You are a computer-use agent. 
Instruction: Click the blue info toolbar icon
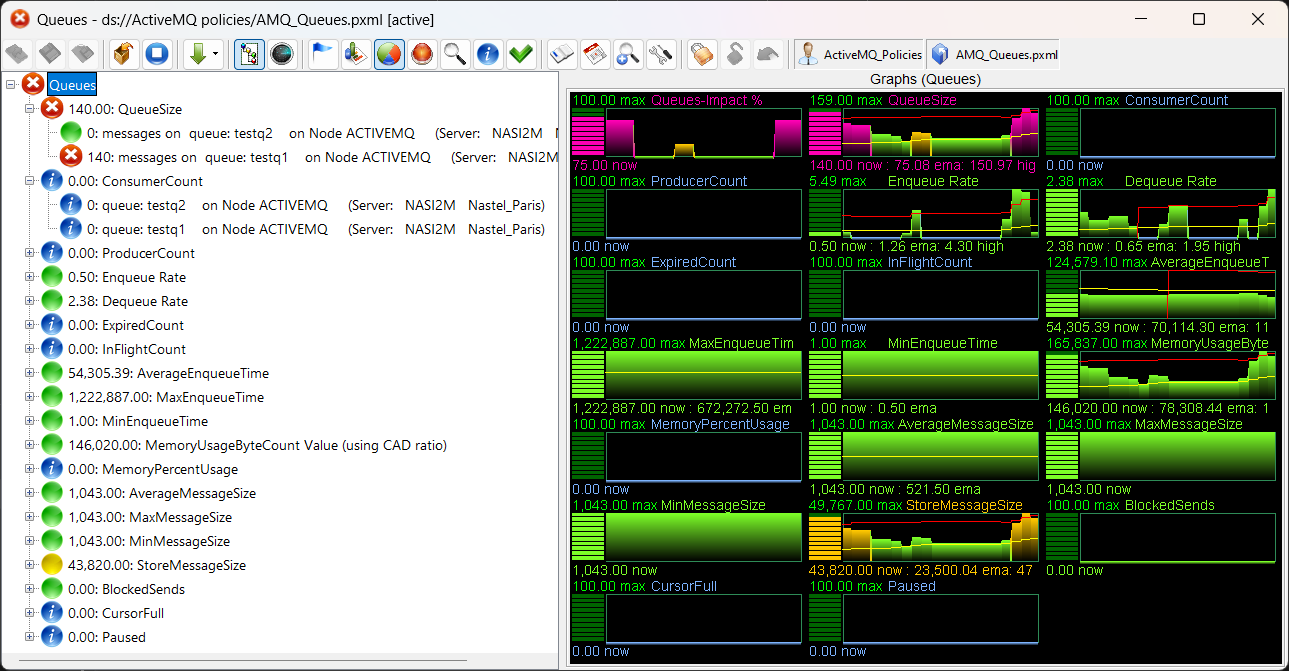click(487, 54)
